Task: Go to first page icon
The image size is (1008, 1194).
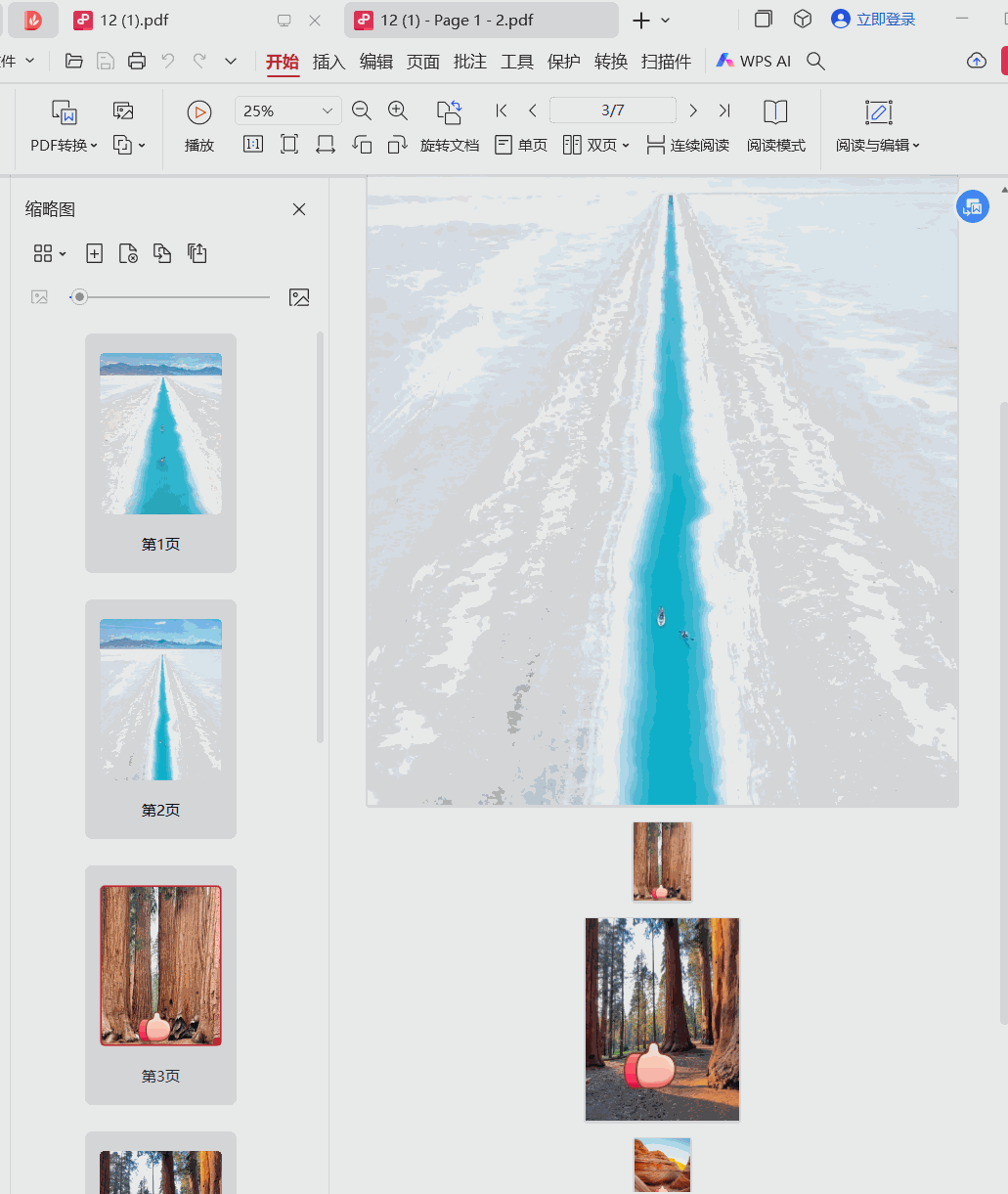Action: [502, 111]
